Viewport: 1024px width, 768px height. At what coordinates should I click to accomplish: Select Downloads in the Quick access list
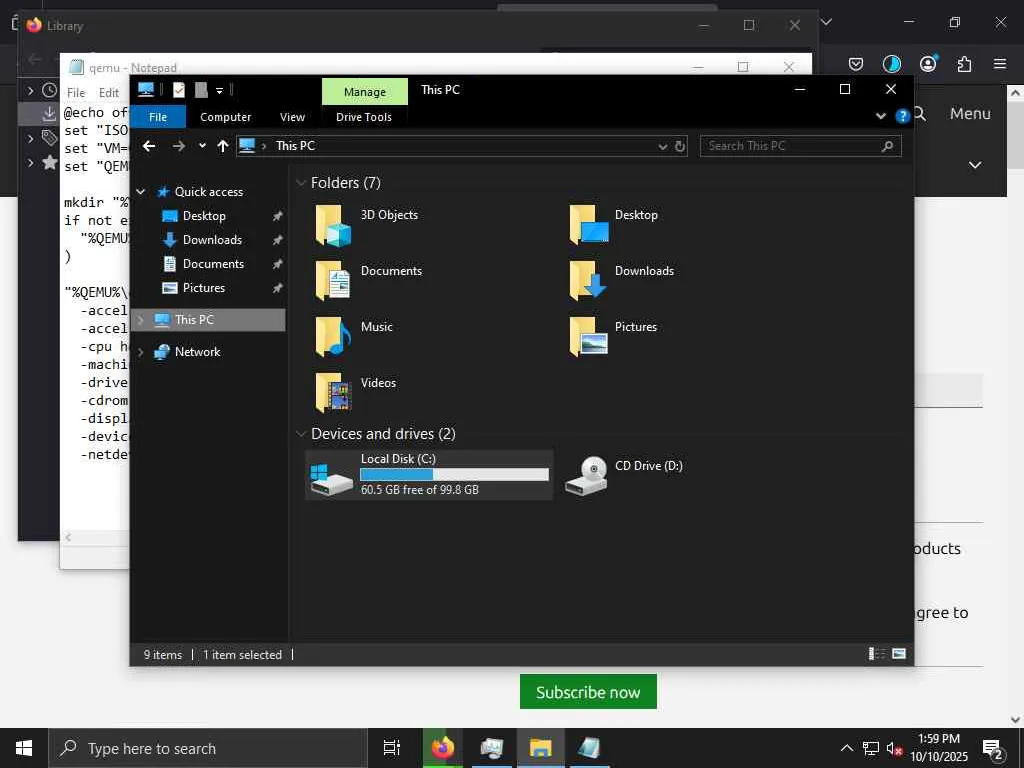point(212,240)
